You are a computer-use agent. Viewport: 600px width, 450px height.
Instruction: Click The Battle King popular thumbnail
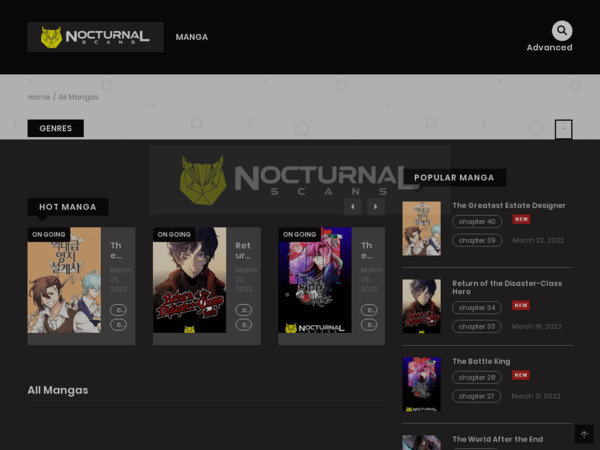[421, 384]
